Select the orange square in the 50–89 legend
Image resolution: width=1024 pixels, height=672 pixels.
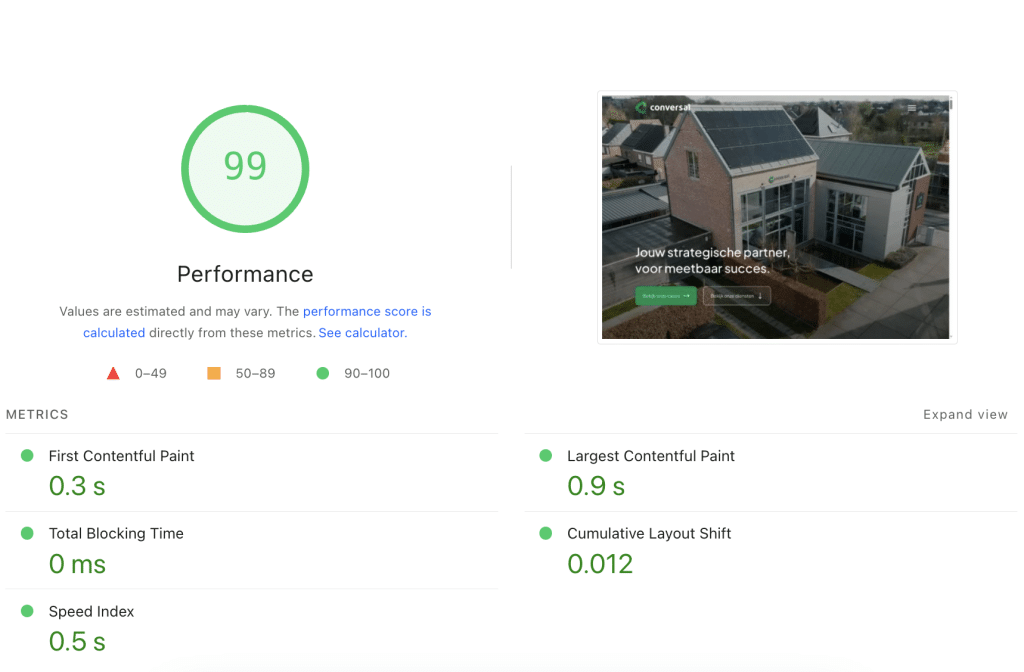pyautogui.click(x=213, y=372)
